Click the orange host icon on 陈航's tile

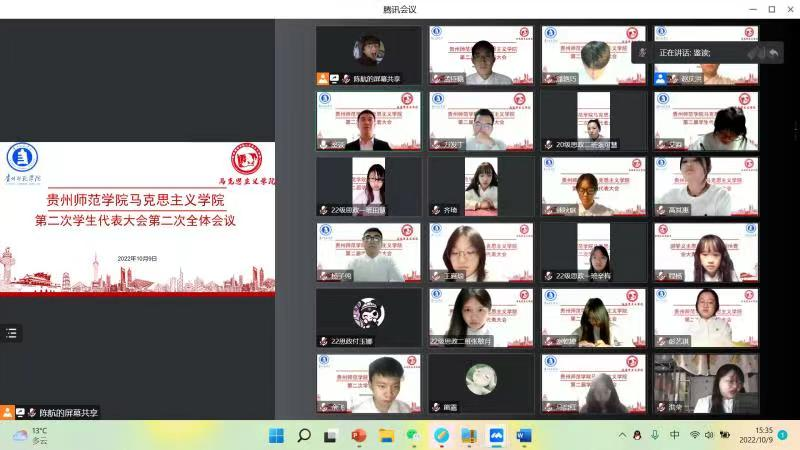click(x=322, y=79)
